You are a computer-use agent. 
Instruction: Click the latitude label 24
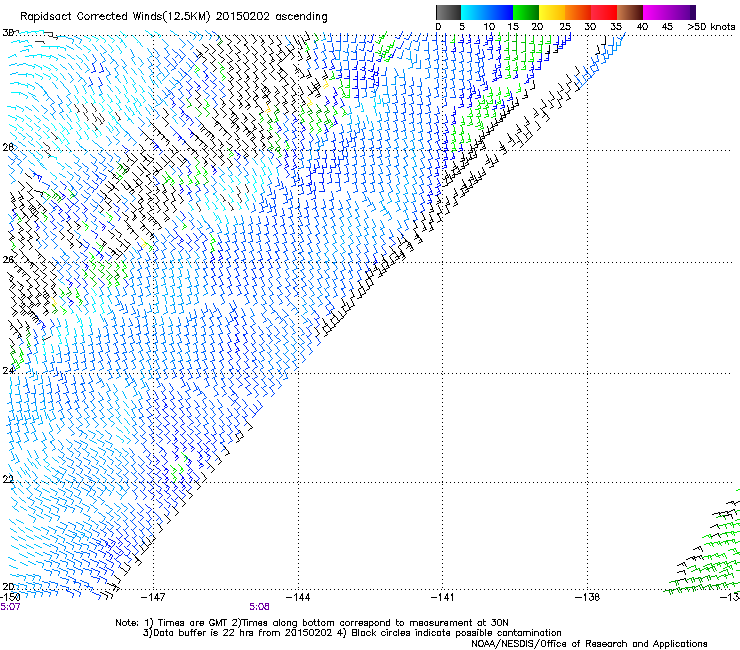(8, 371)
